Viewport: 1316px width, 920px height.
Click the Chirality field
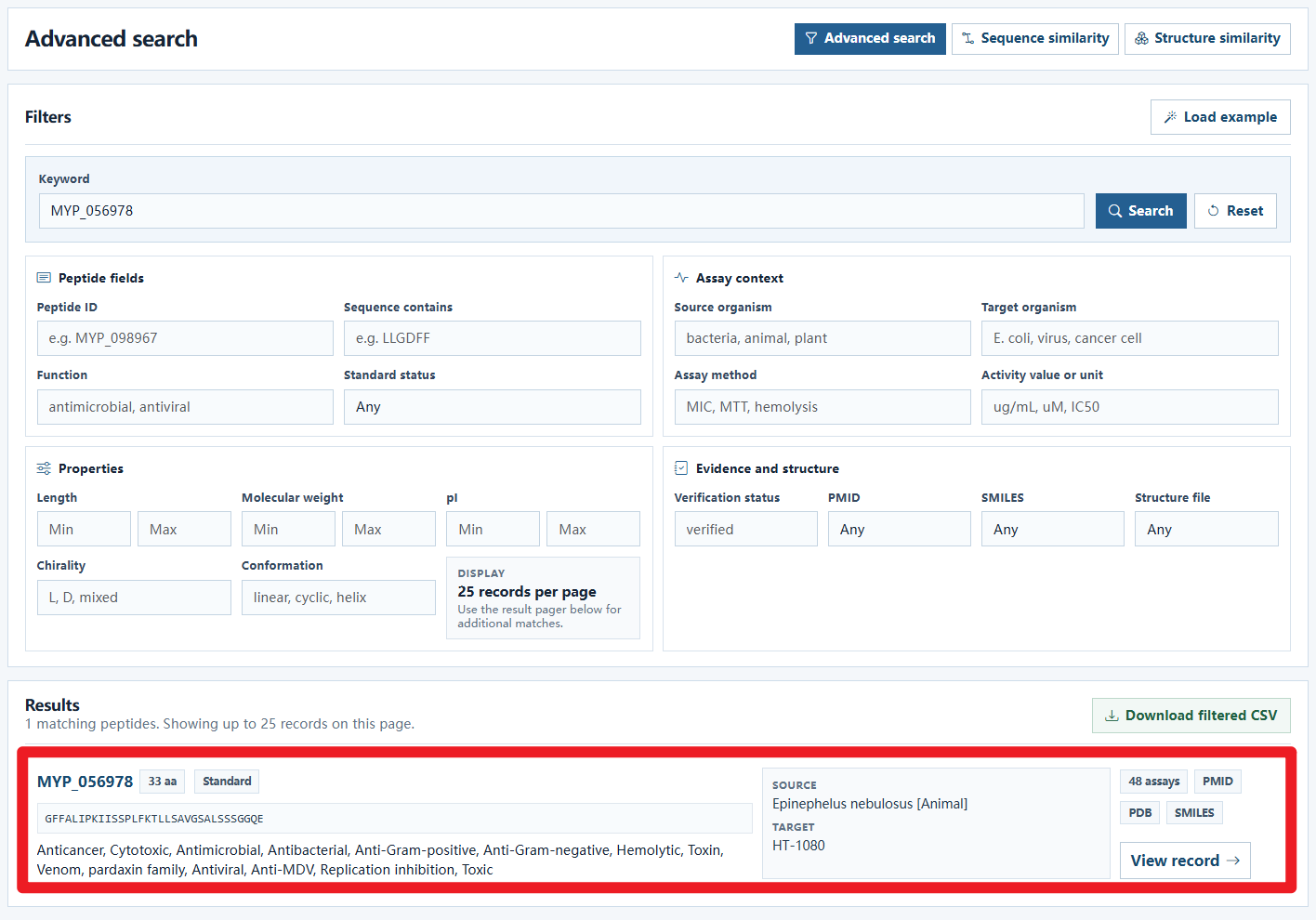[134, 598]
